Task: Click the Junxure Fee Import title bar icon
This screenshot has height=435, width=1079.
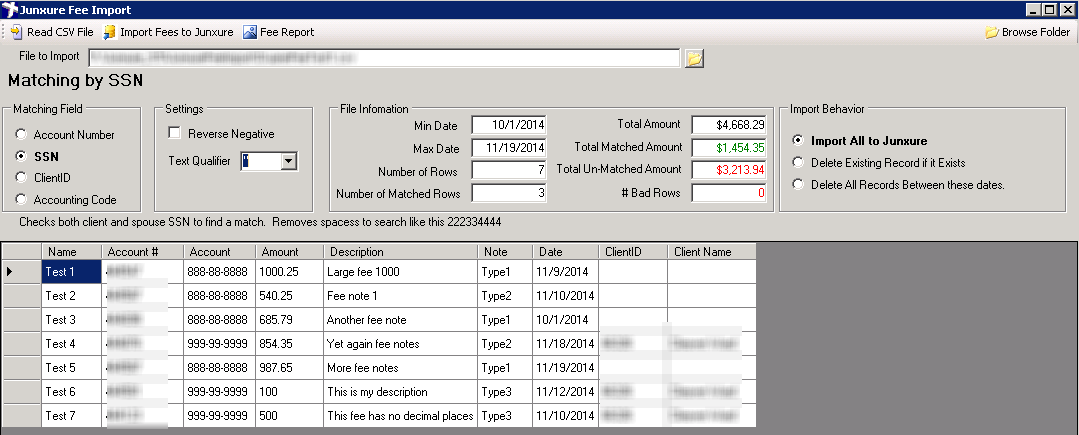Action: [x=9, y=10]
